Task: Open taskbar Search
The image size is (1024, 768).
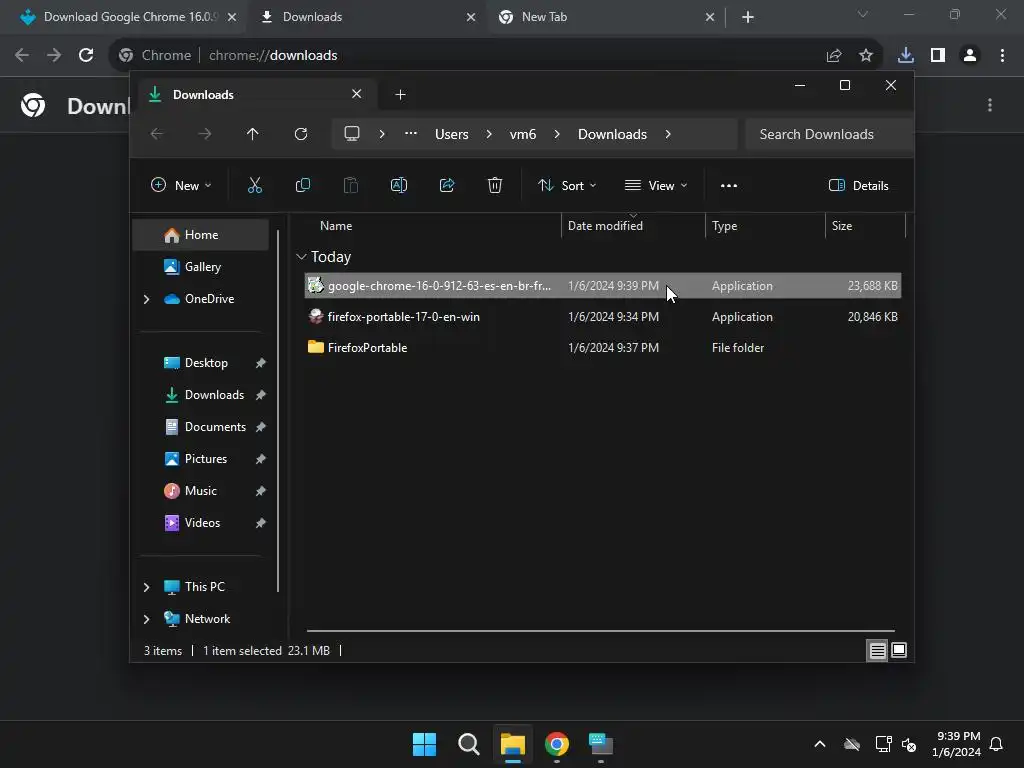Action: (468, 744)
